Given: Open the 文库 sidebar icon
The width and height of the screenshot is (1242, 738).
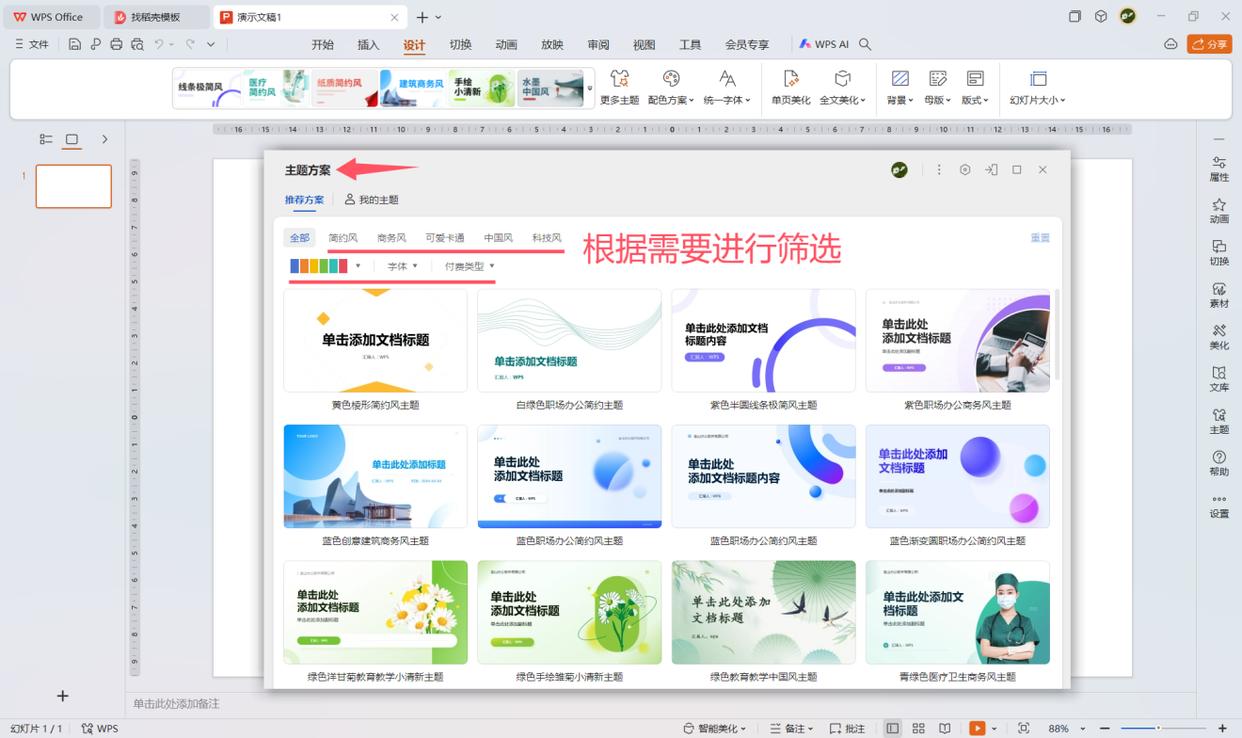Looking at the screenshot, I should tap(1219, 378).
